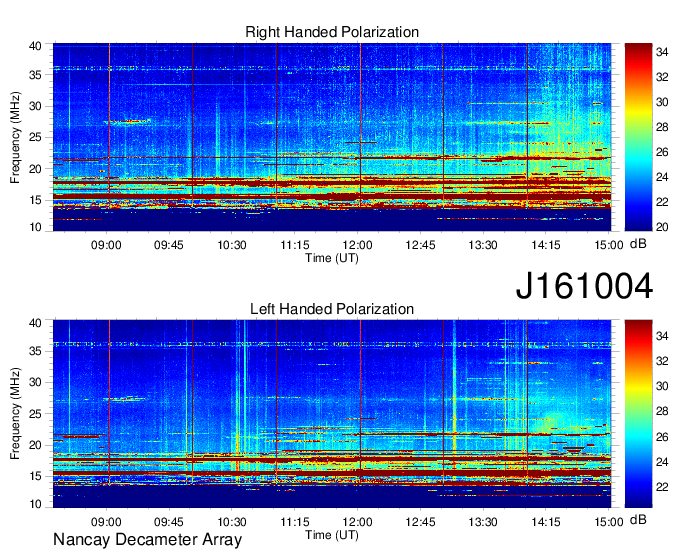The image size is (680, 552).
Task: Click the 40 frequency tick on top plot
Action: pos(36,46)
